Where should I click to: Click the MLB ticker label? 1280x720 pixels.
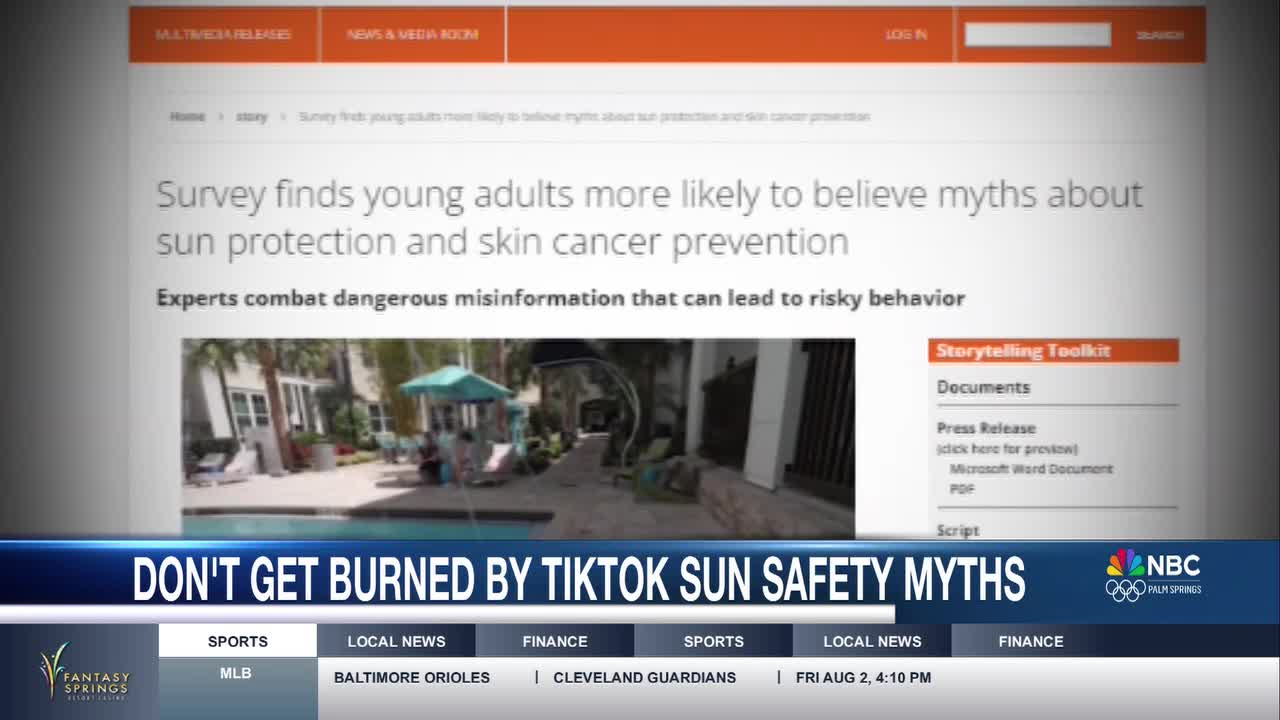point(236,674)
